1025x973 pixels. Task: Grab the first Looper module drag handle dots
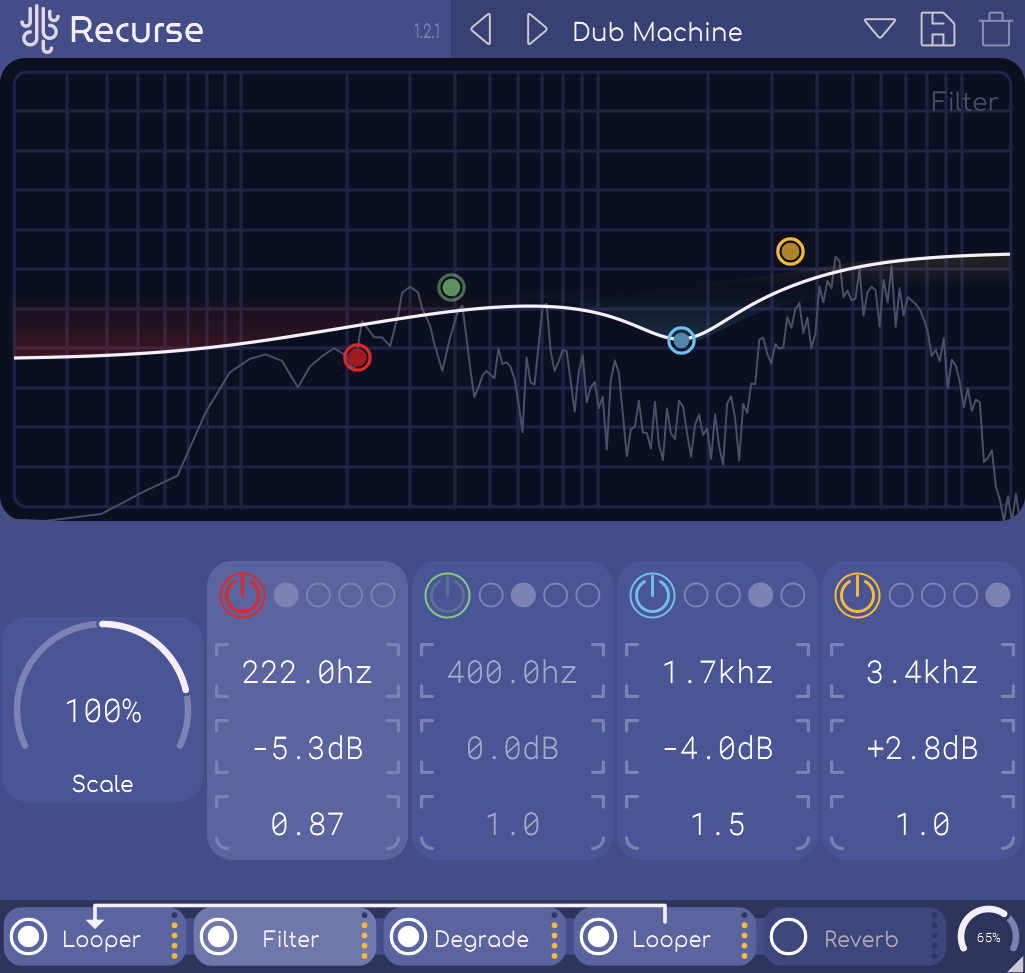[175, 936]
